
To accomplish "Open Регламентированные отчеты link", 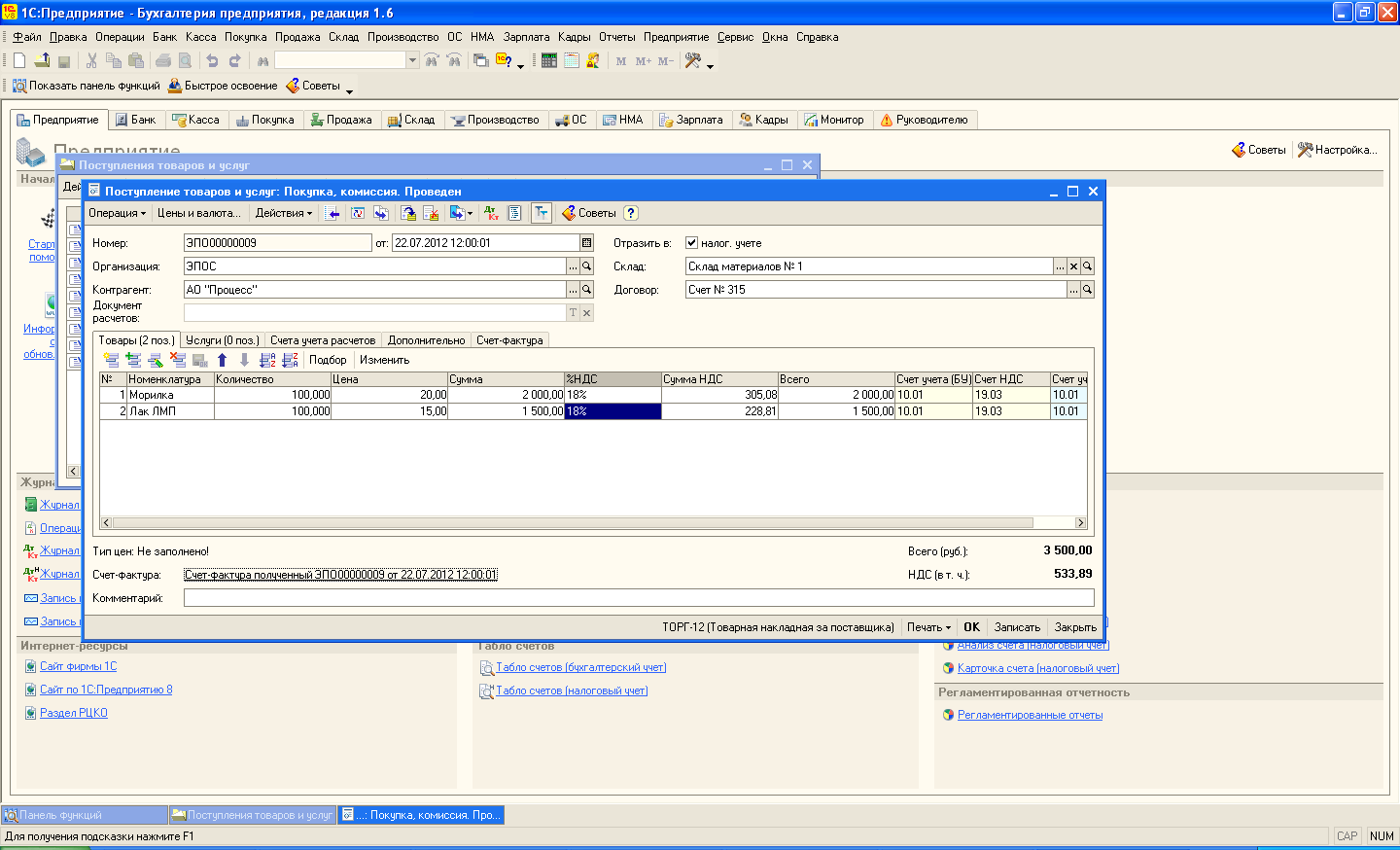I will tap(1030, 715).
